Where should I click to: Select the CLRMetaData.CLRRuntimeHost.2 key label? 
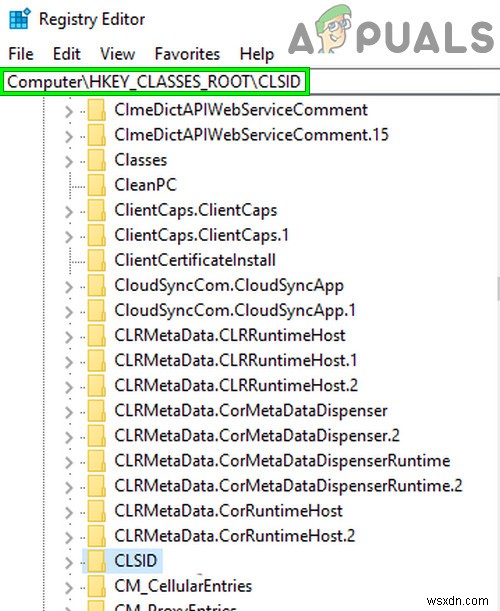coord(236,386)
